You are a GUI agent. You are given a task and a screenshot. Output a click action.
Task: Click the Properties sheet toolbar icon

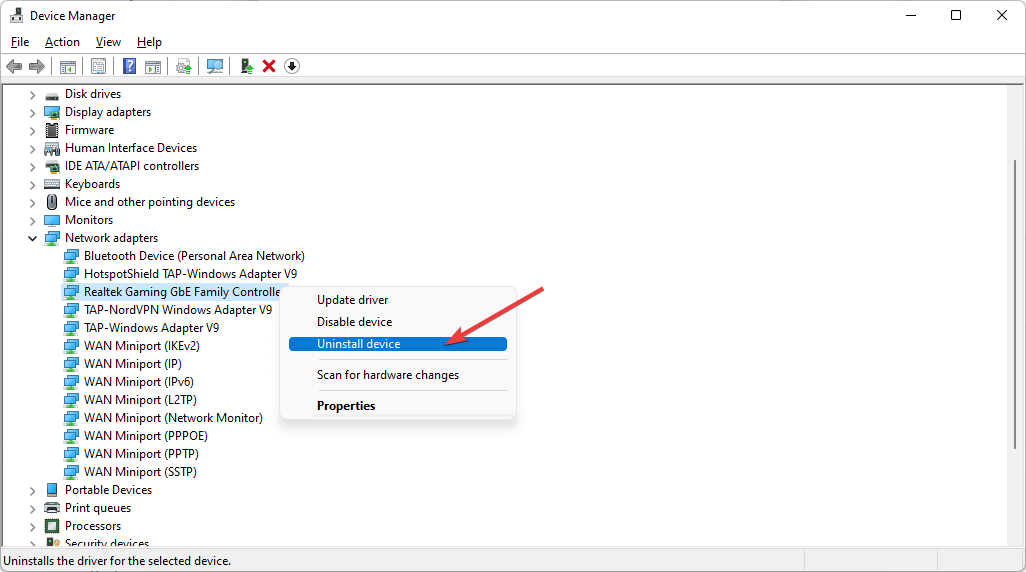(x=98, y=66)
